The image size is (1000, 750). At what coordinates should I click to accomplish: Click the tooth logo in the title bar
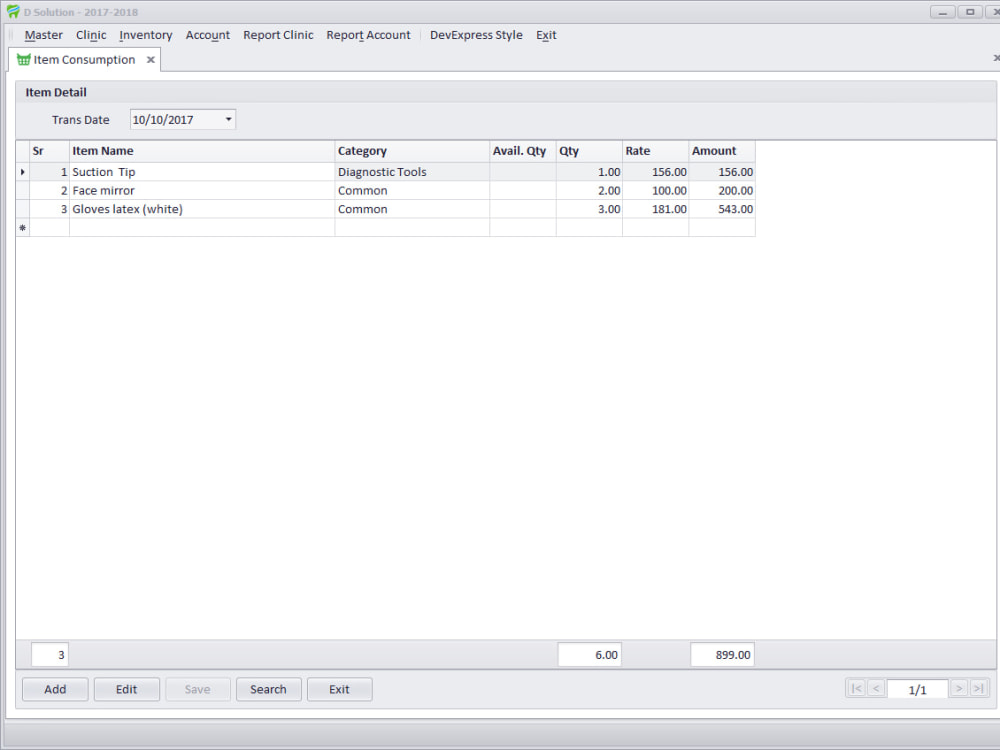click(x=11, y=11)
